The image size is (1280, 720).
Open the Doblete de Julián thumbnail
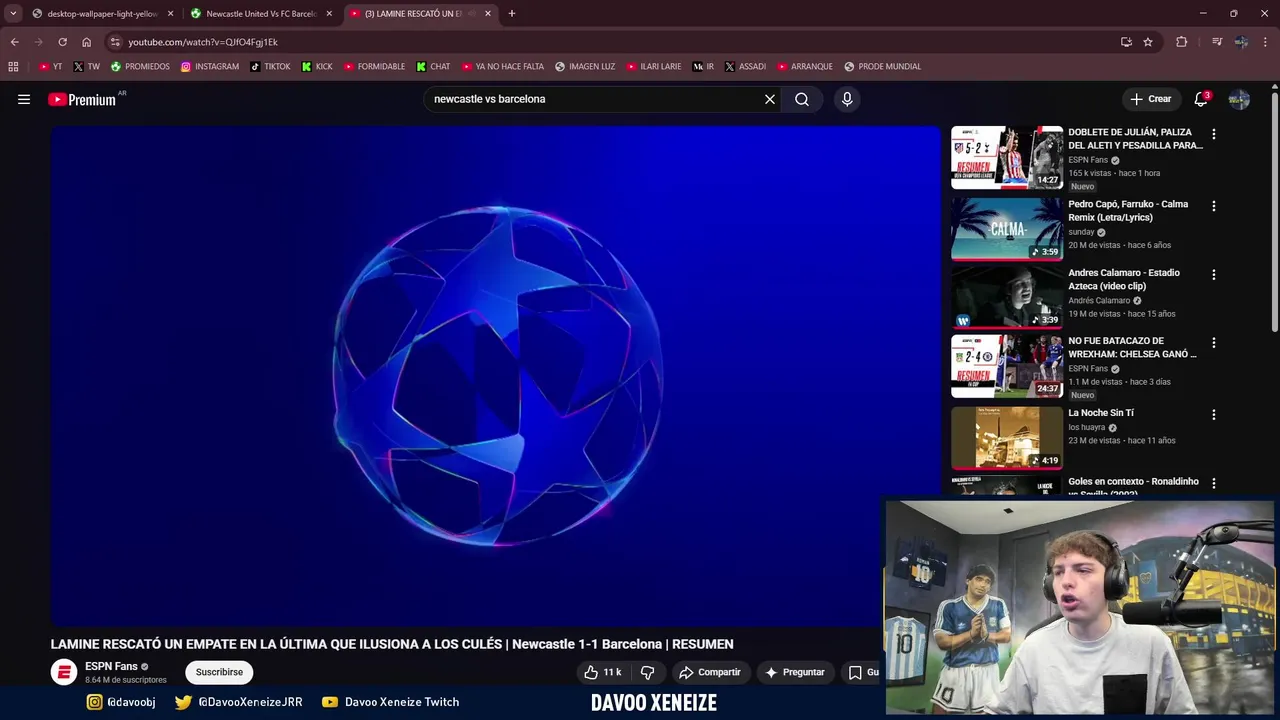coord(1007,157)
